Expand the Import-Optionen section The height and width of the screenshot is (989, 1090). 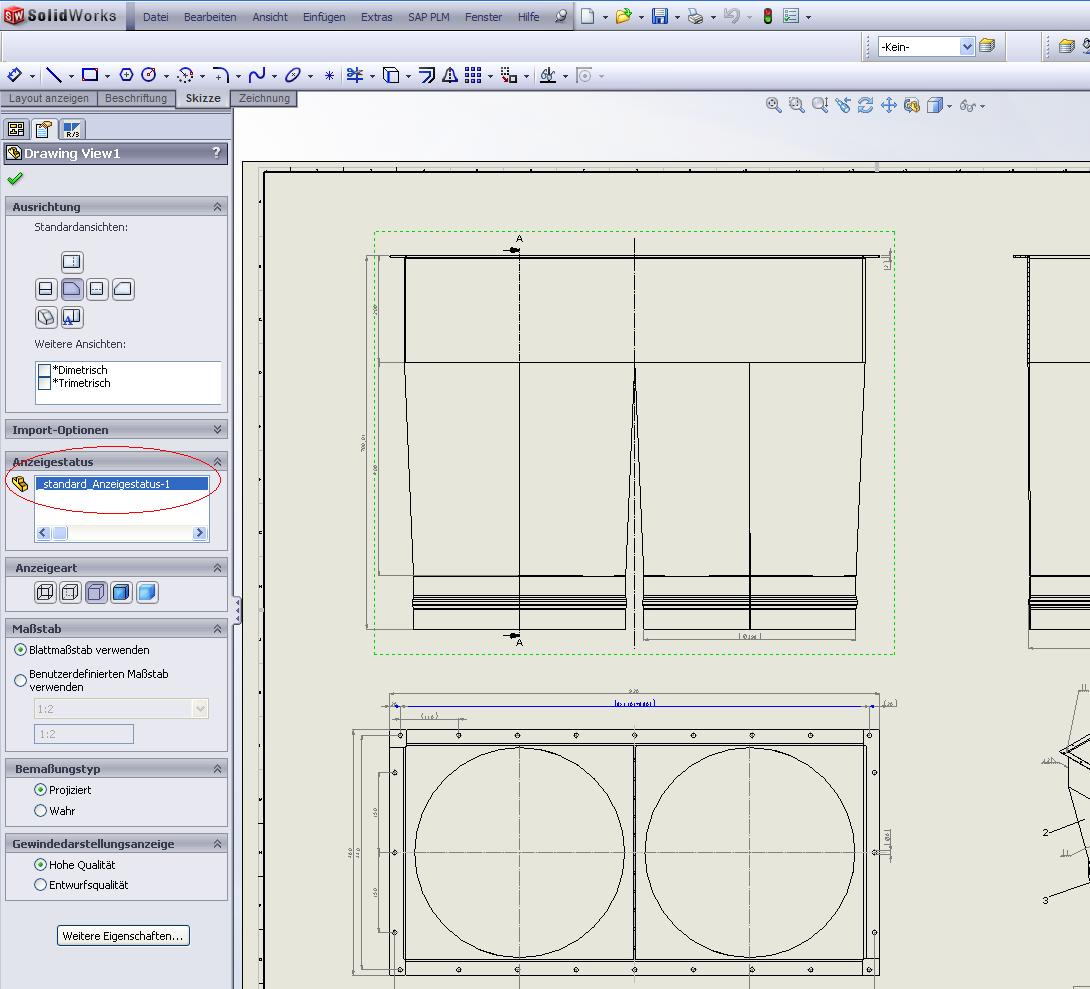(217, 430)
